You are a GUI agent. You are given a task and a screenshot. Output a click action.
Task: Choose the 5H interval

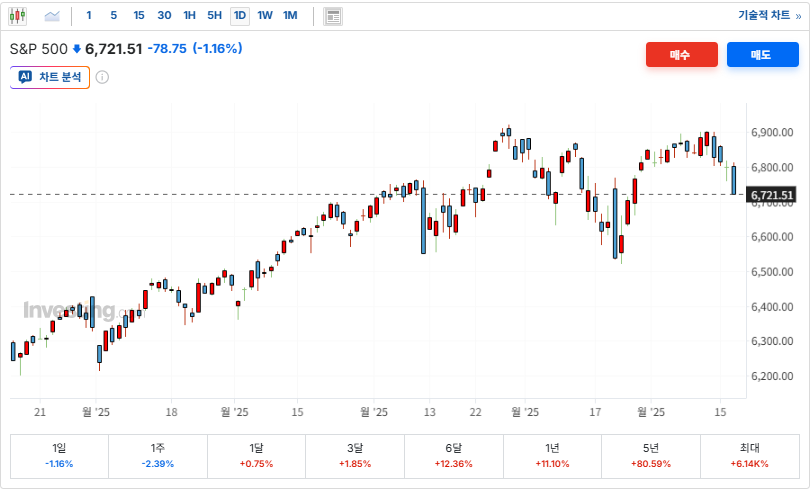pyautogui.click(x=215, y=16)
